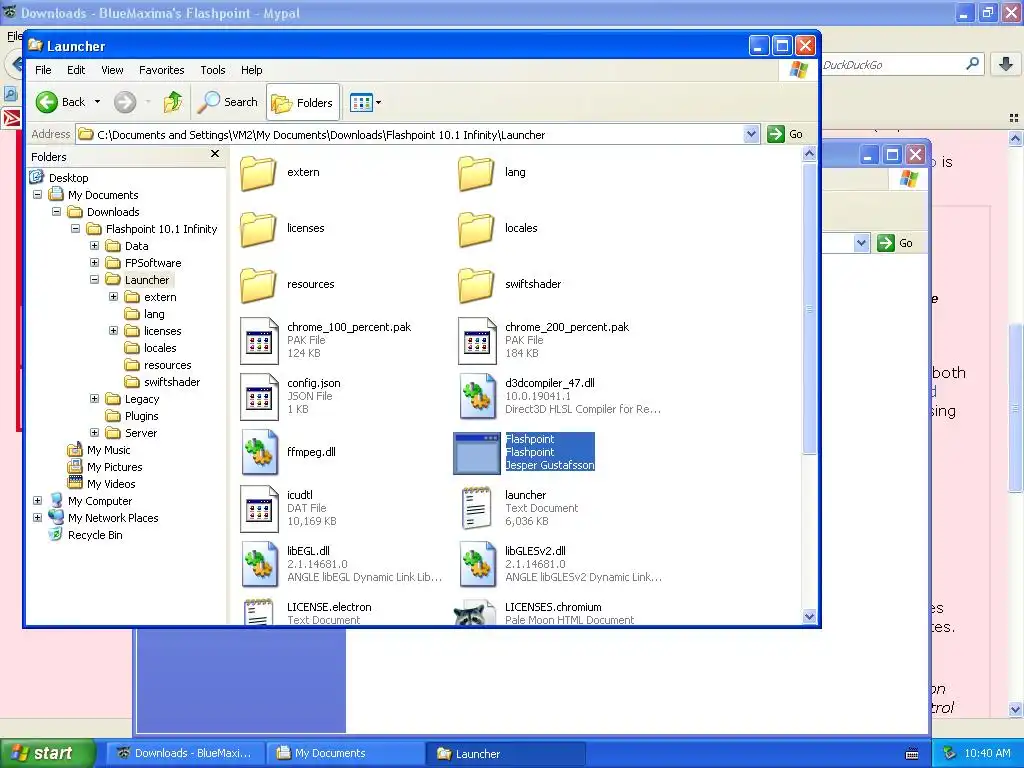
Task: Open the Help menu
Action: 251,70
